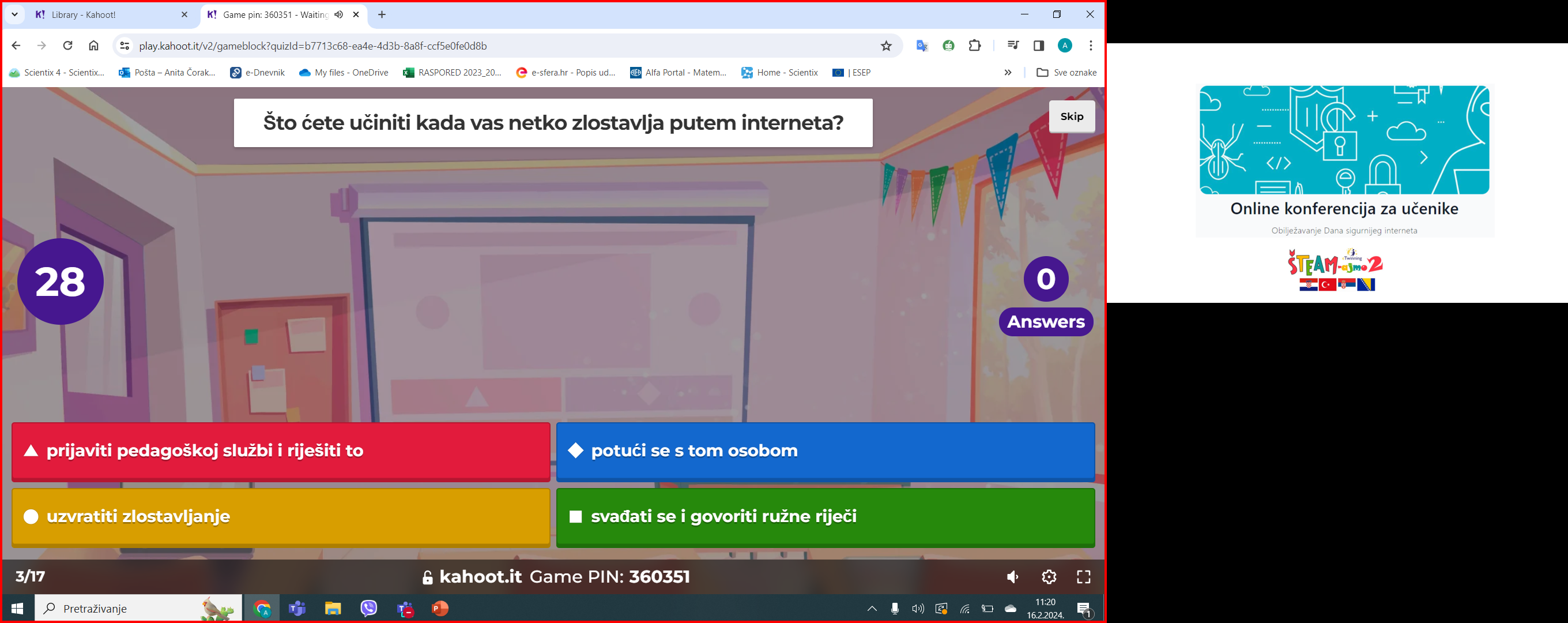Open media controls in Chrome toolbar
The height and width of the screenshot is (623, 1568).
[x=1013, y=46]
